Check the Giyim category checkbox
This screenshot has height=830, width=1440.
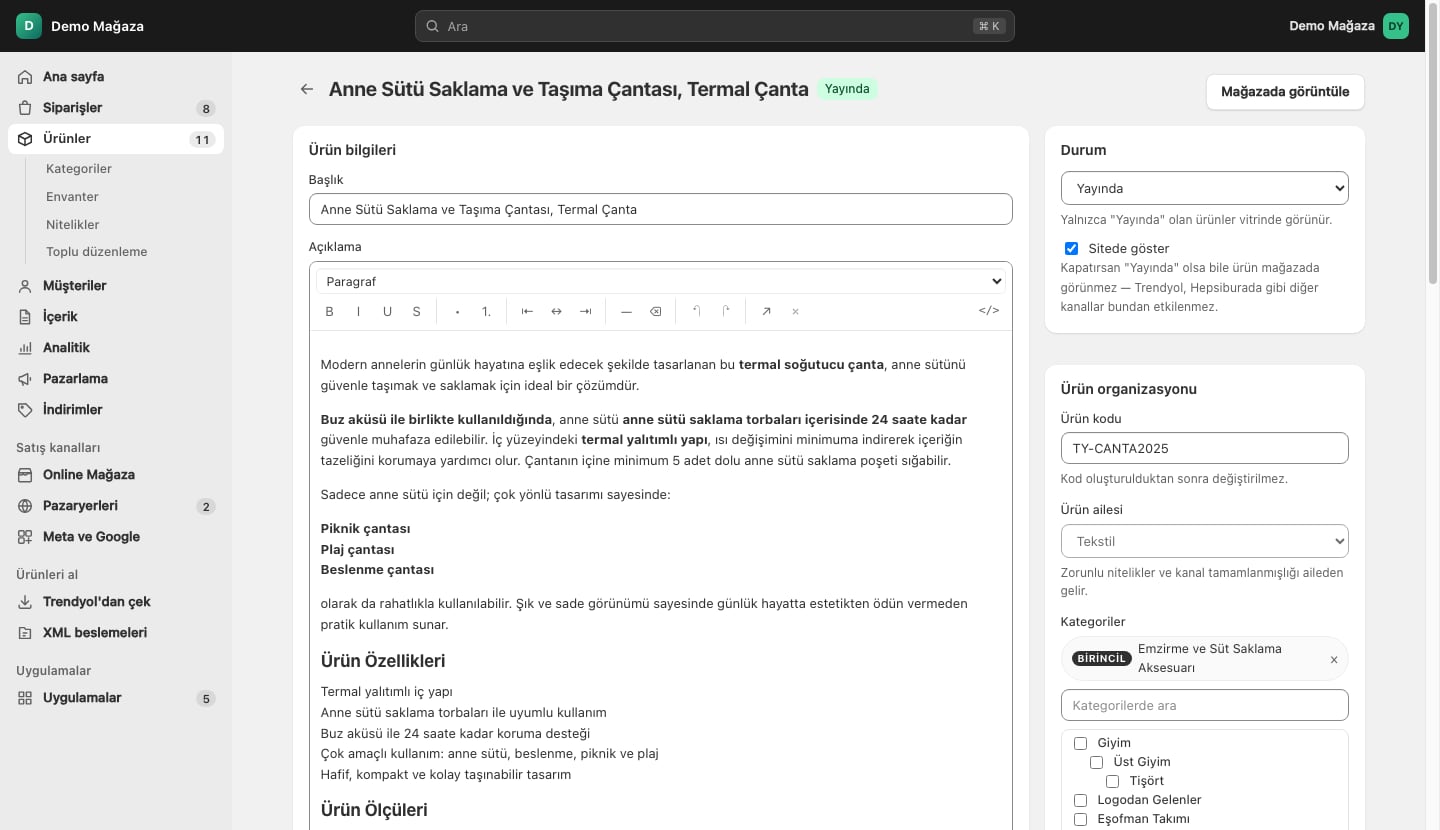coord(1080,743)
